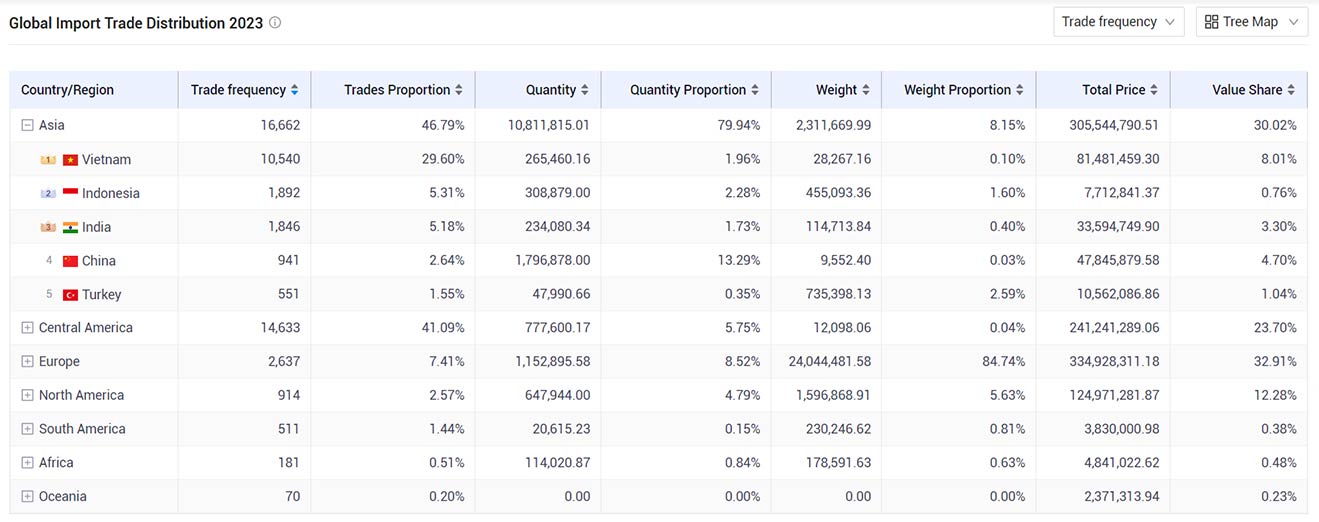The height and width of the screenshot is (522, 1319).
Task: Expand the South America row
Action: pyautogui.click(x=27, y=429)
